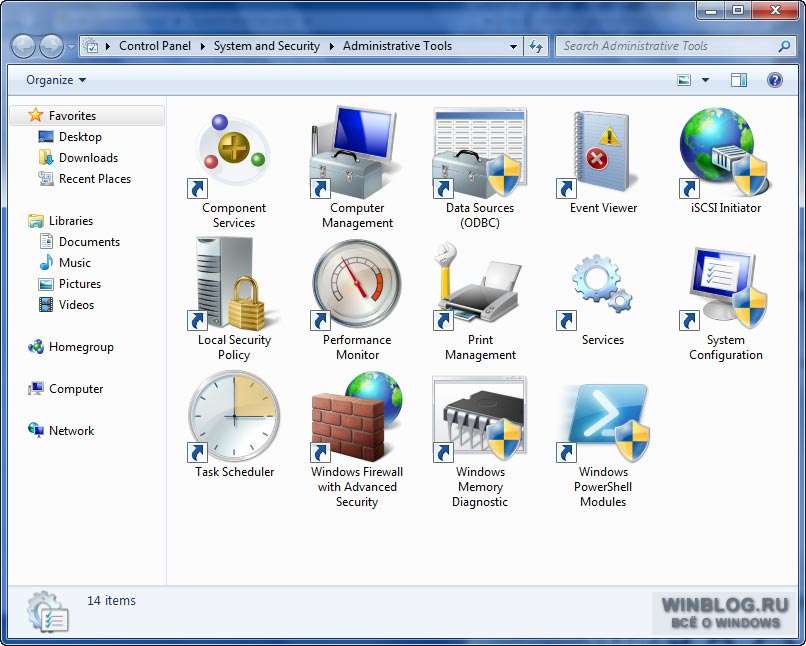The image size is (806, 646).
Task: Open the iSCSI Initiator globe icon
Action: (726, 153)
